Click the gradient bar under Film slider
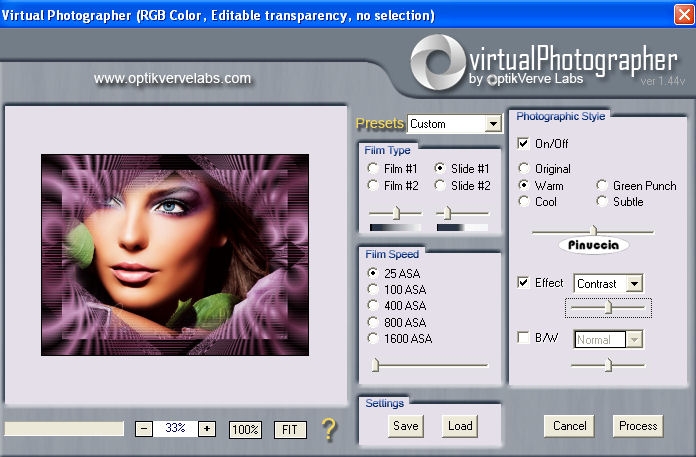 (x=395, y=228)
